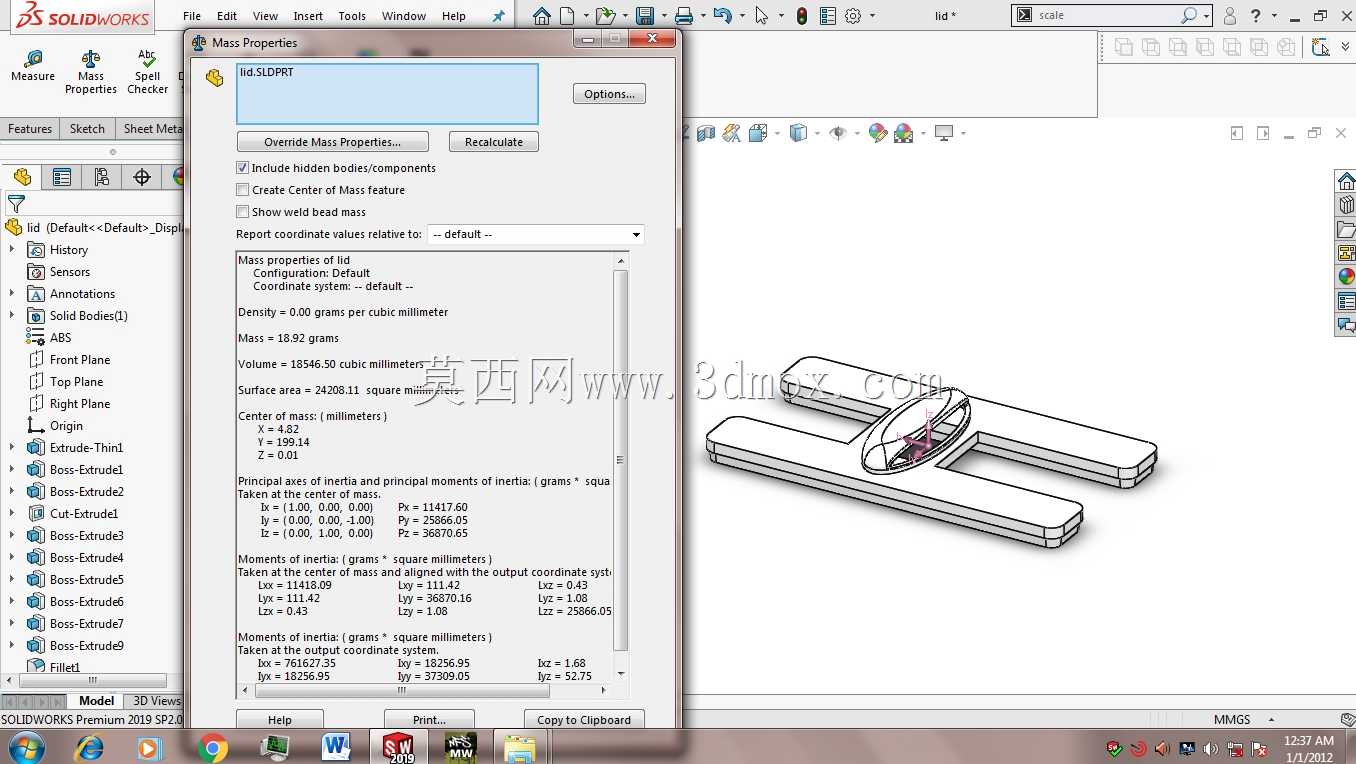Click the Recalculate button

point(494,142)
